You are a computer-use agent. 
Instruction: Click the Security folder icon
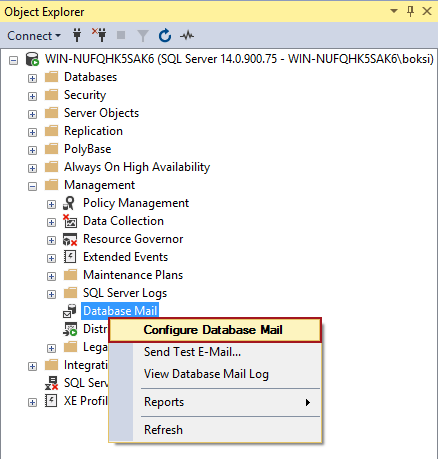click(x=51, y=95)
